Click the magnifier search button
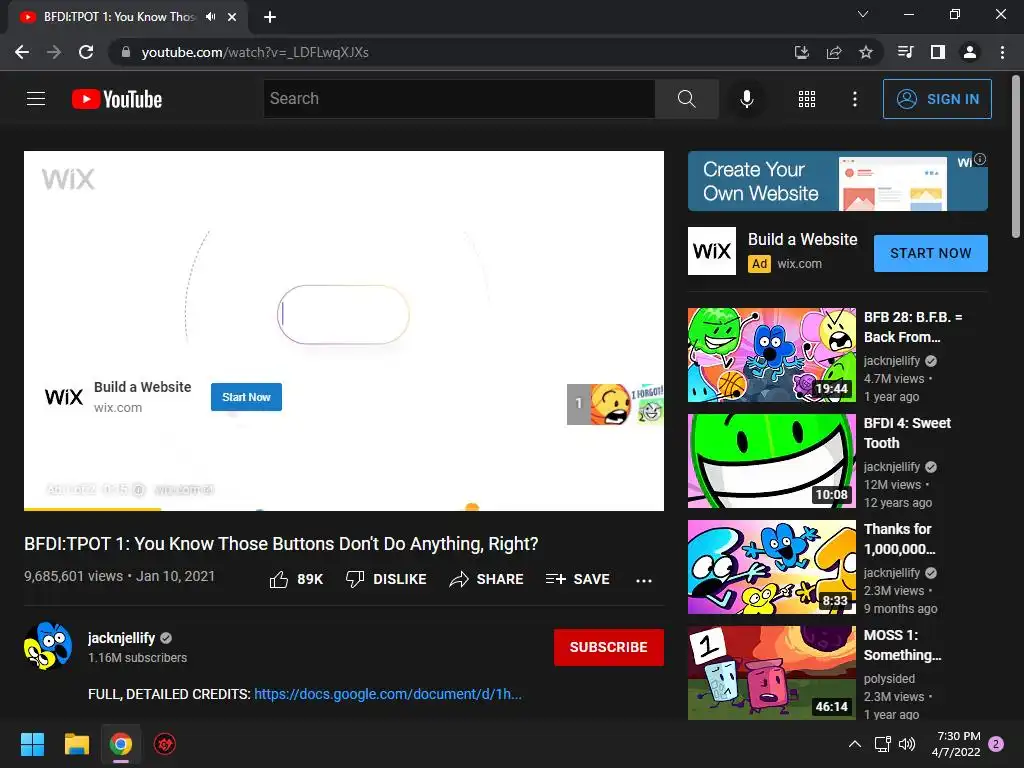This screenshot has width=1024, height=768. point(686,99)
